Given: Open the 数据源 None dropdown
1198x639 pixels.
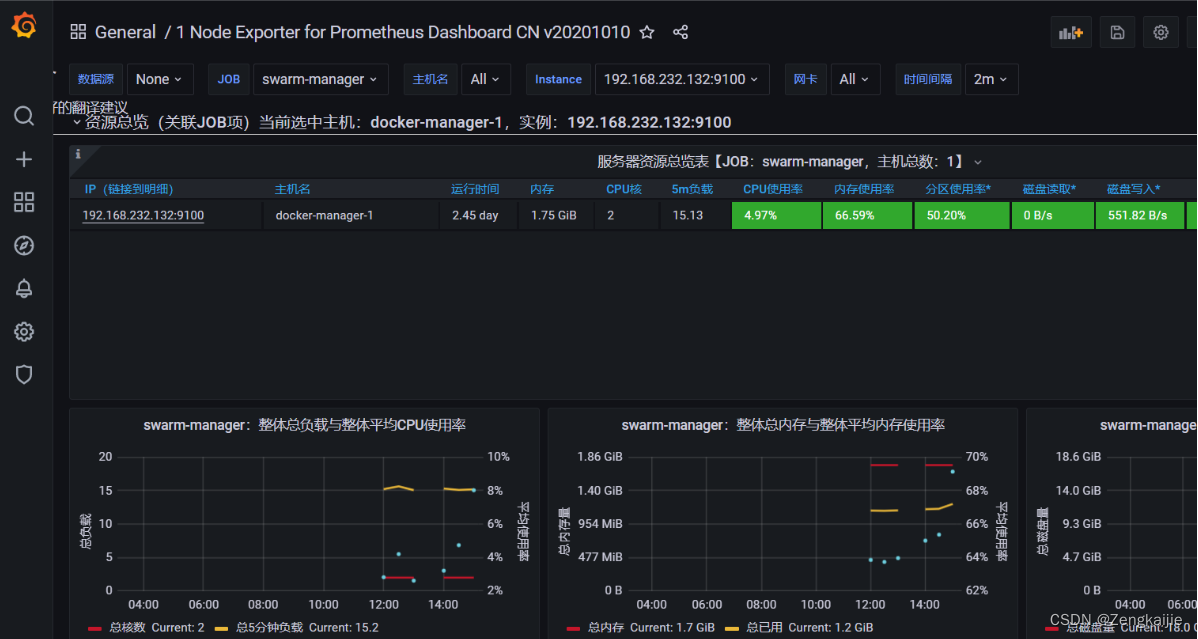Looking at the screenshot, I should 160,79.
